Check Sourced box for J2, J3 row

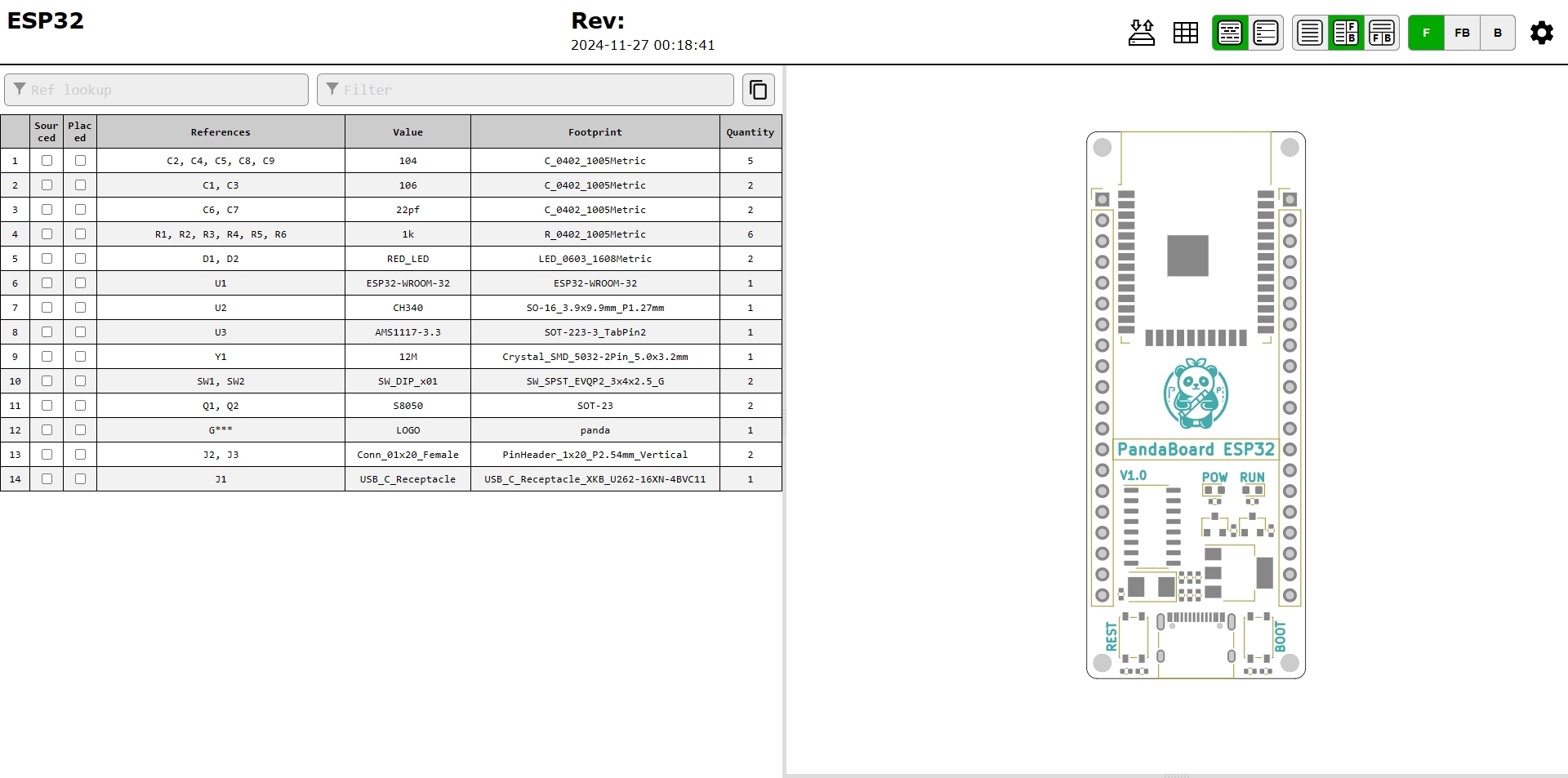[x=47, y=455]
